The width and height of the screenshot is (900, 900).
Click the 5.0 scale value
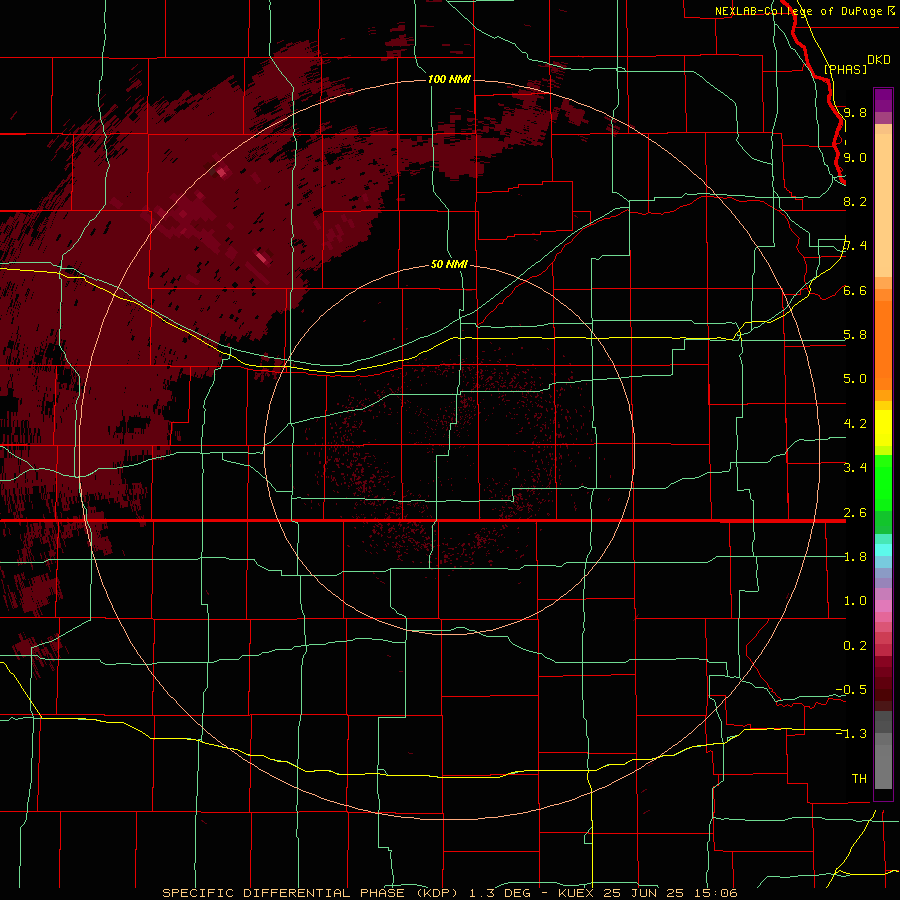click(855, 379)
